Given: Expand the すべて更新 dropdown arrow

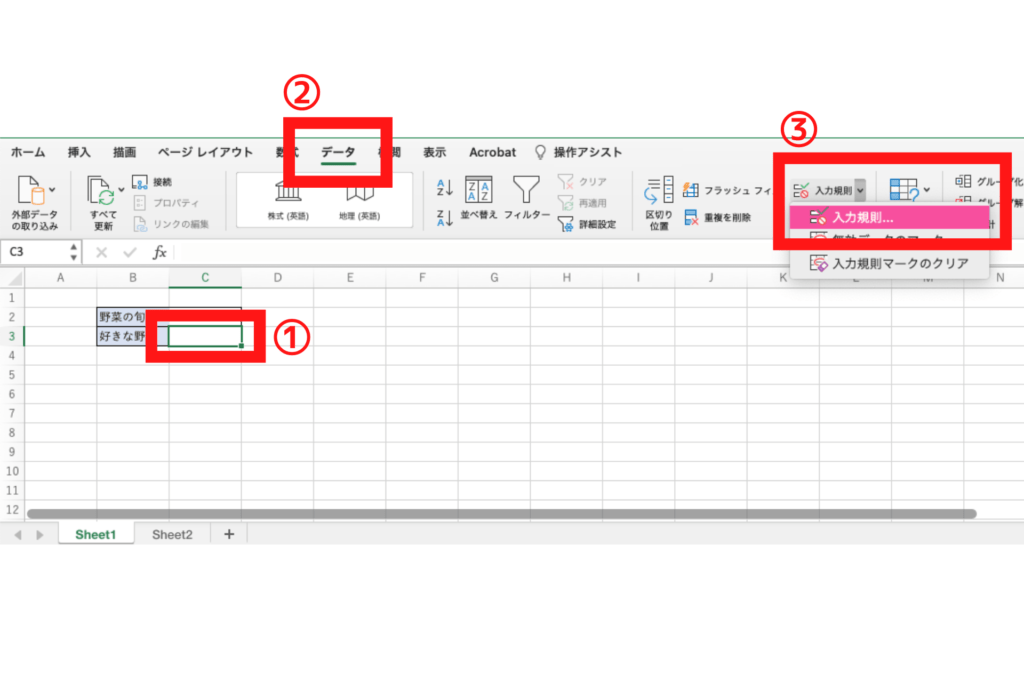Looking at the screenshot, I should (x=121, y=190).
